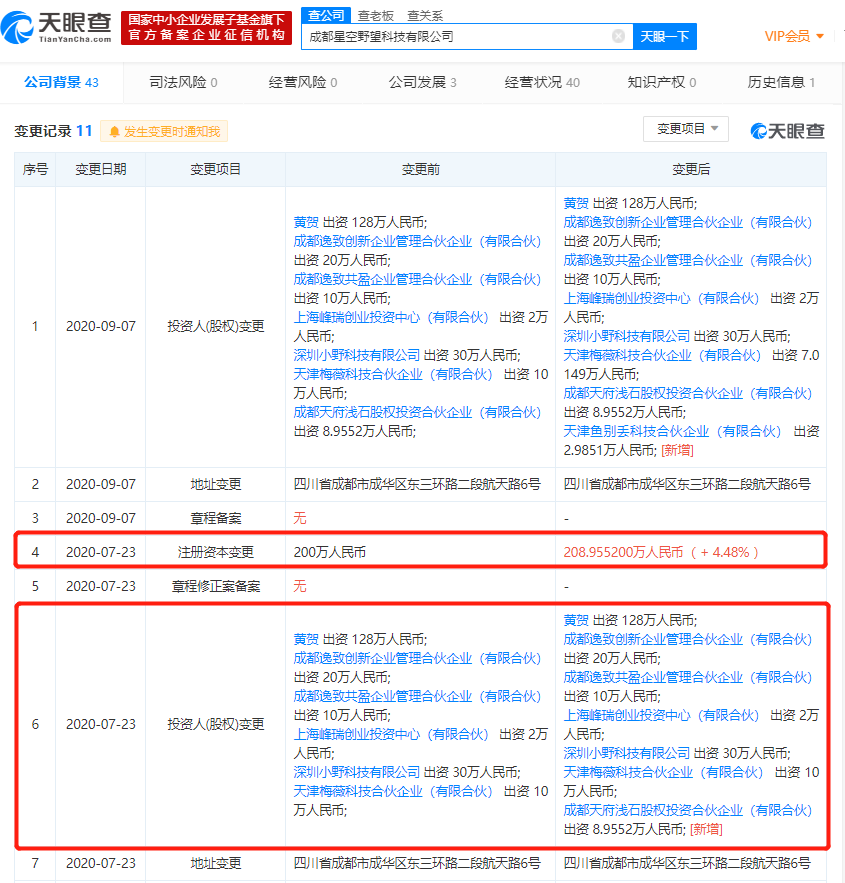Open 天津鱼别丢科技合伙企业 link in row 1 变更后
The width and height of the screenshot is (845, 883).
click(x=672, y=431)
